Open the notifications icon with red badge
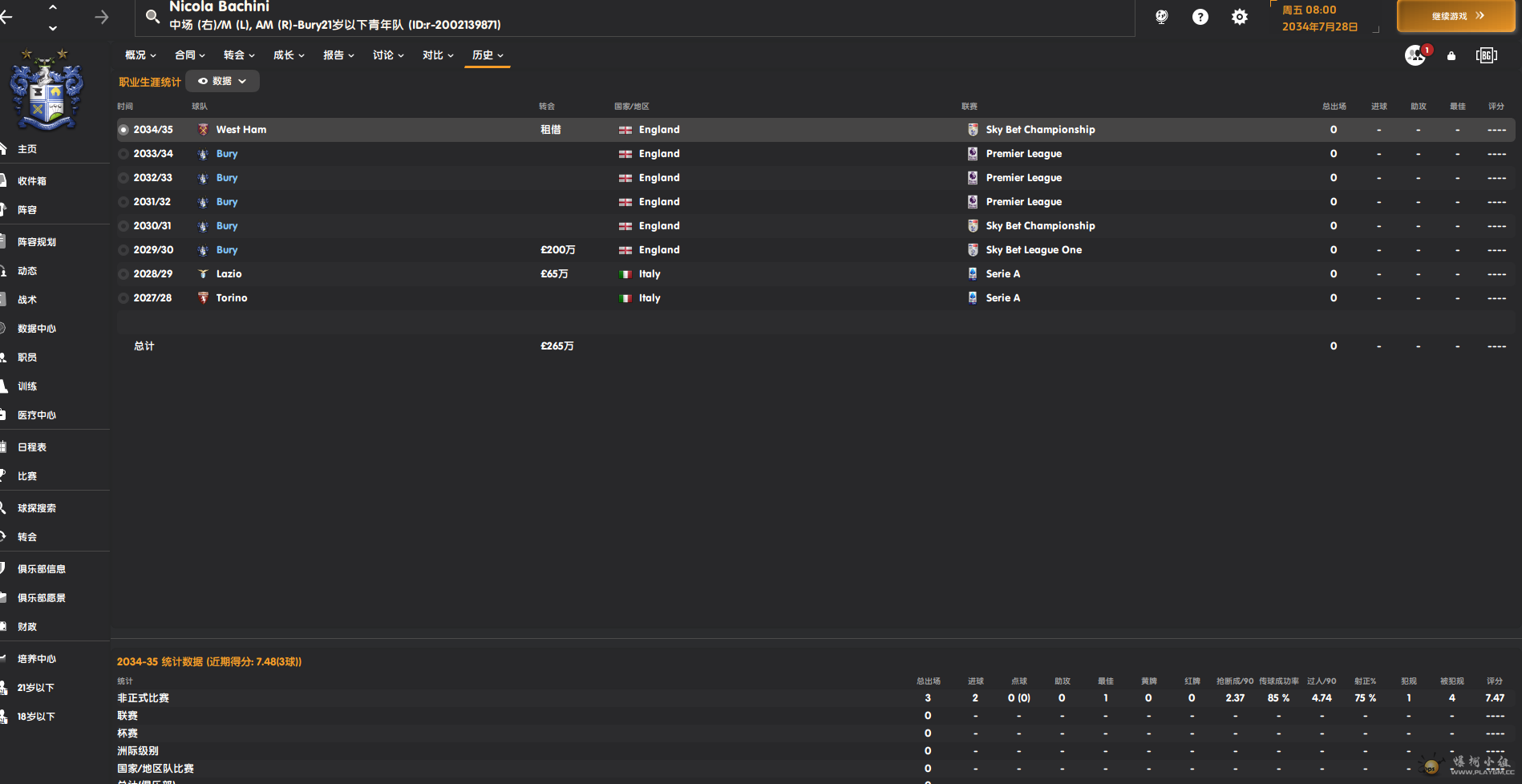Screen dimensions: 1522x784 tap(1417, 55)
